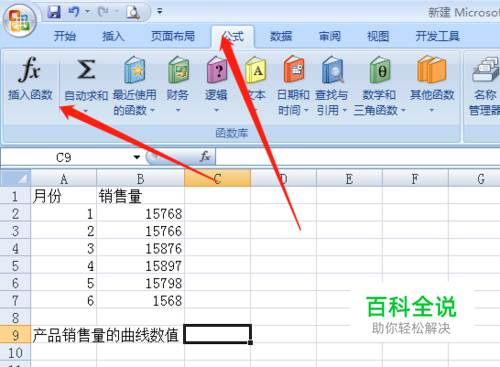Select column F header

[415, 179]
